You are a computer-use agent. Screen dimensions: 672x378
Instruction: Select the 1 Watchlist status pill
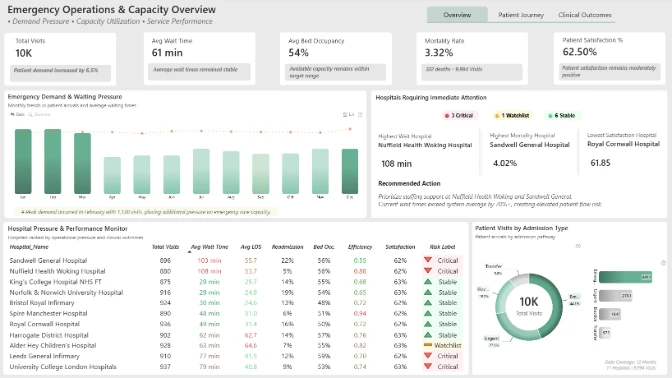512,115
